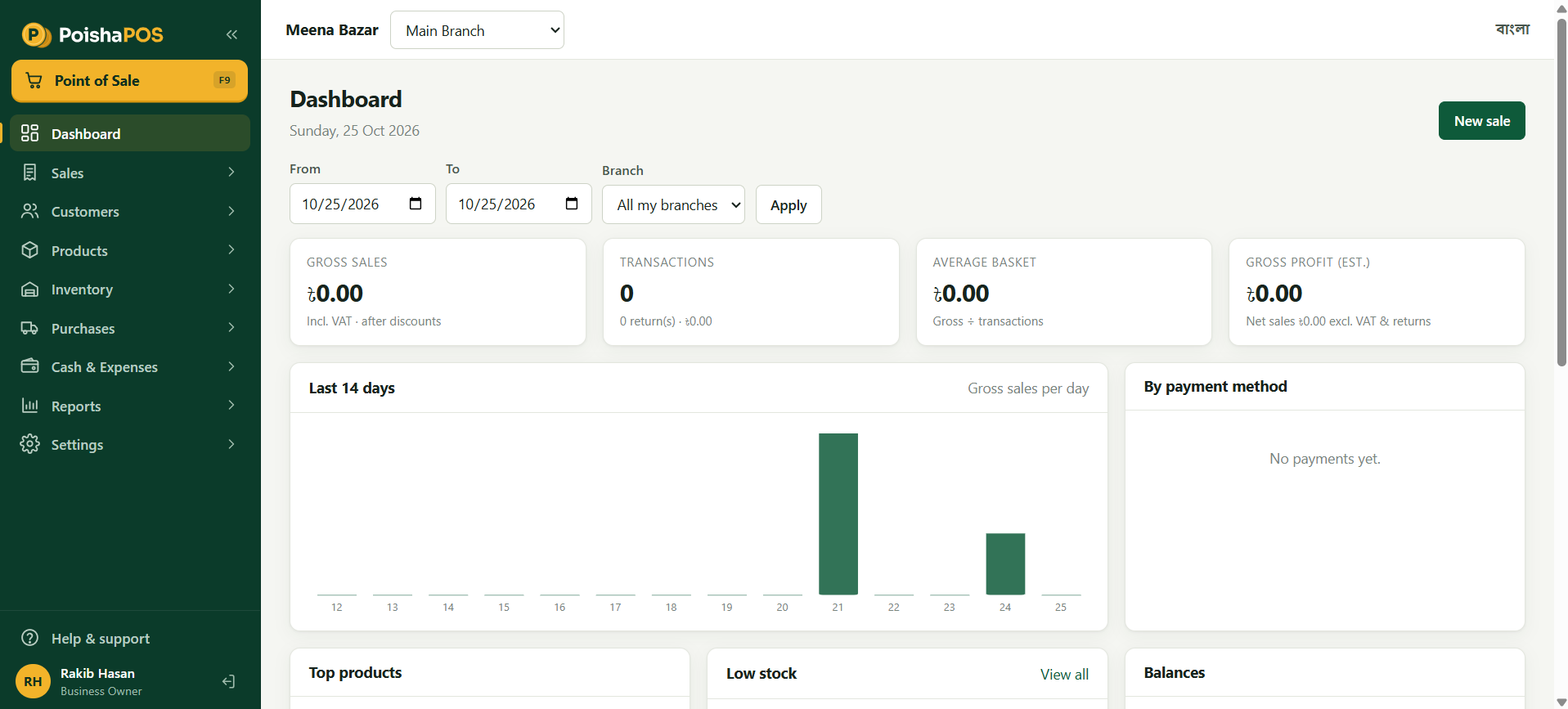Screen dimensions: 1568x709
Task: Switch language to বাংলা
Action: 1512,29
